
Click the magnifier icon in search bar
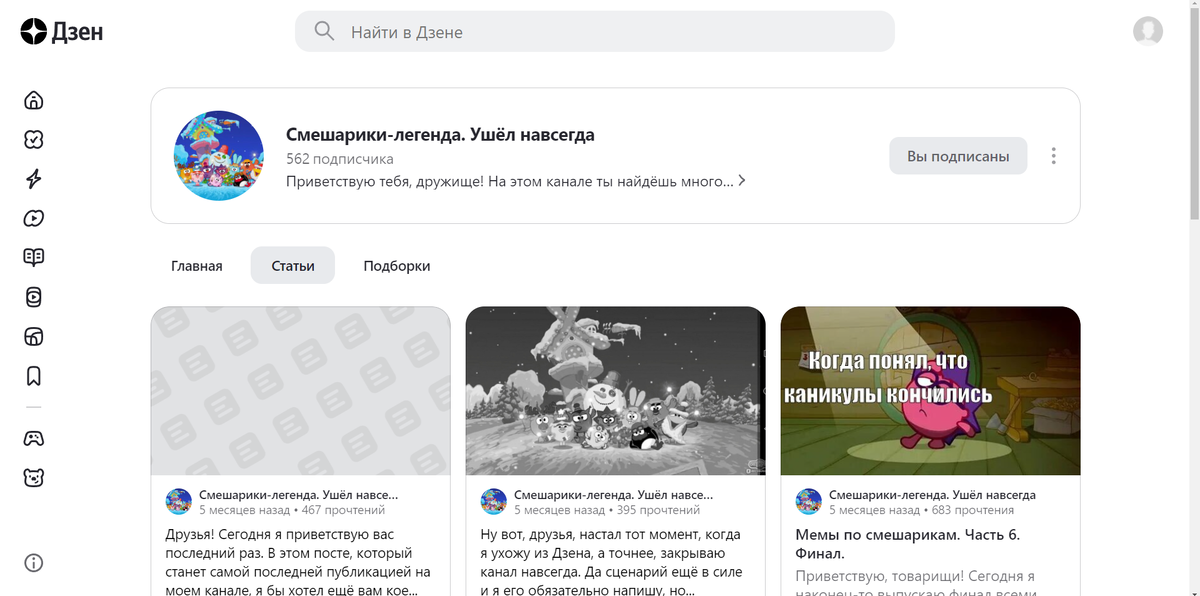pos(323,31)
